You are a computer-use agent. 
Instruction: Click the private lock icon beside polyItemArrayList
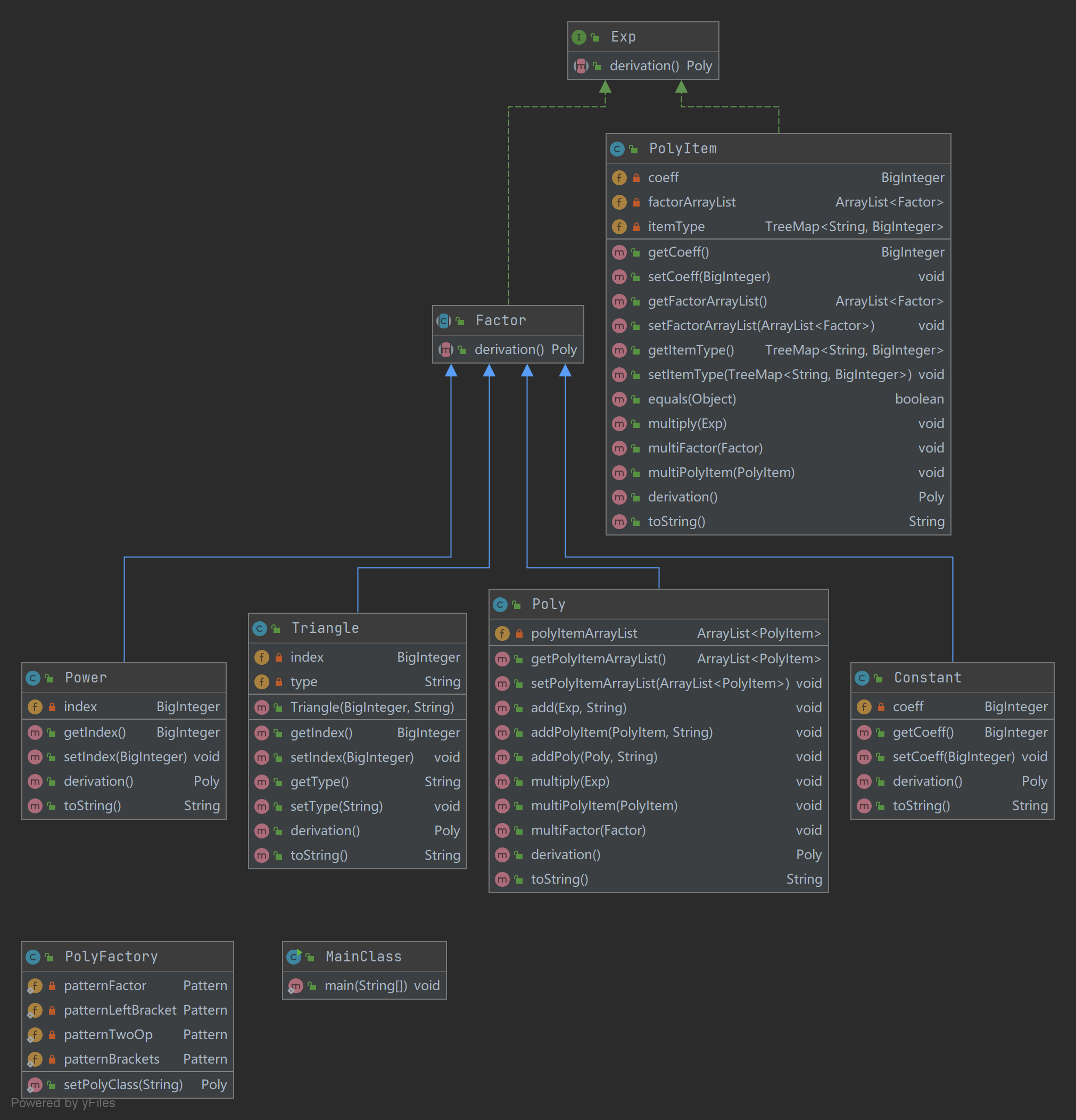[x=519, y=633]
